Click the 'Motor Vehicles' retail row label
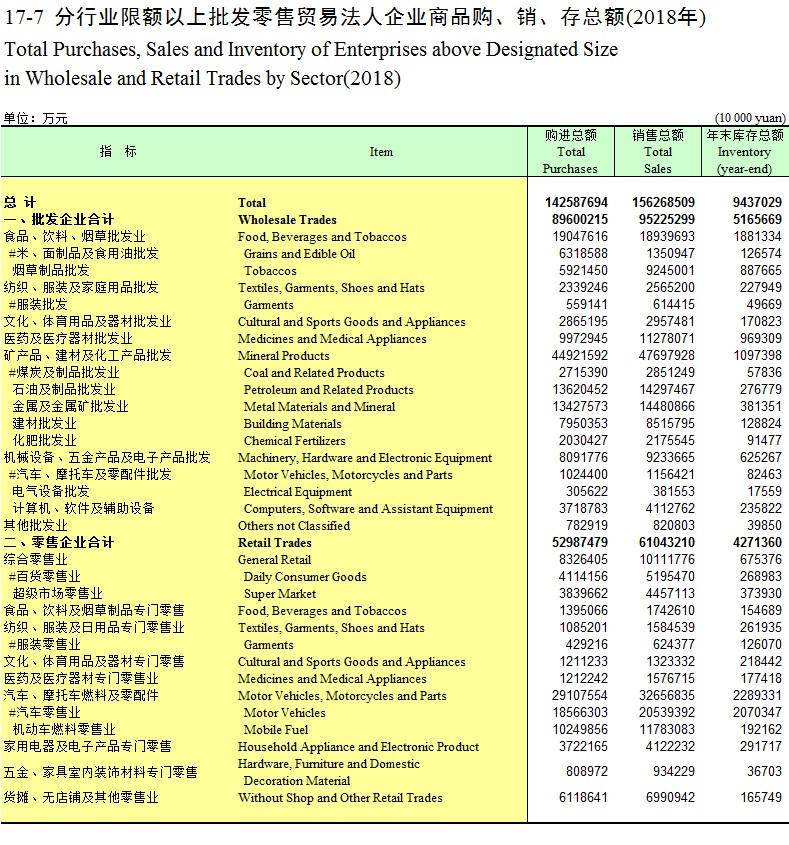 coord(285,713)
